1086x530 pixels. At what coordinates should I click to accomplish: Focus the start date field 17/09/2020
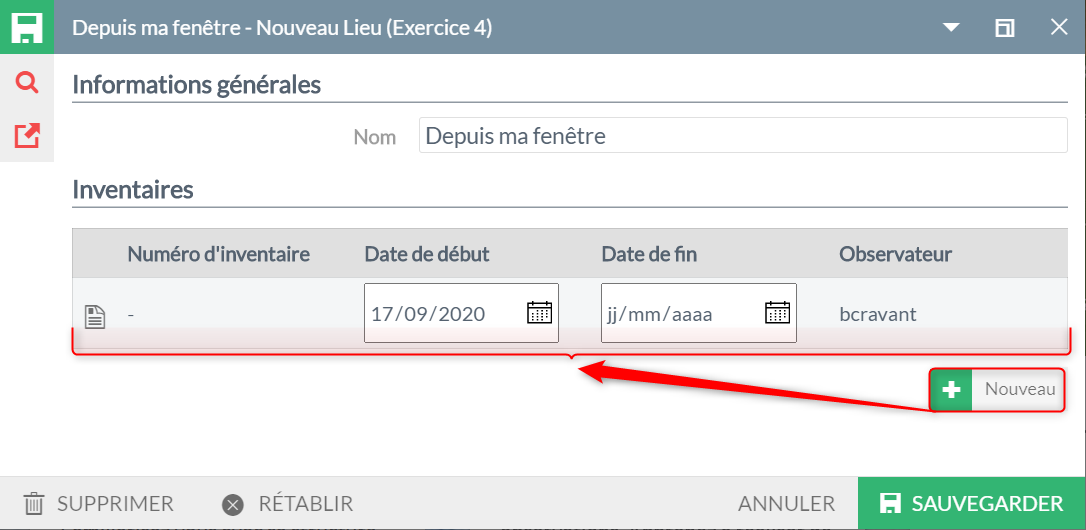tap(461, 313)
